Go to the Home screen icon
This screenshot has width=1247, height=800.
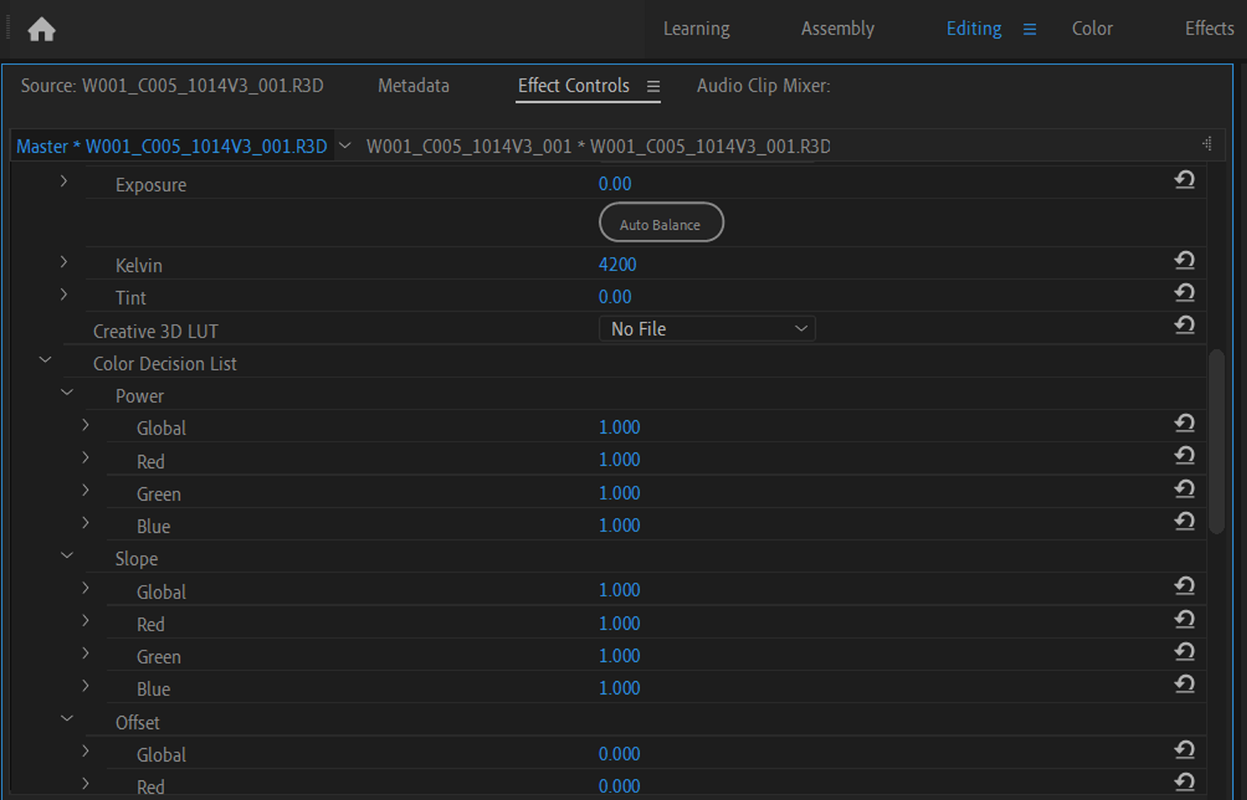point(41,30)
